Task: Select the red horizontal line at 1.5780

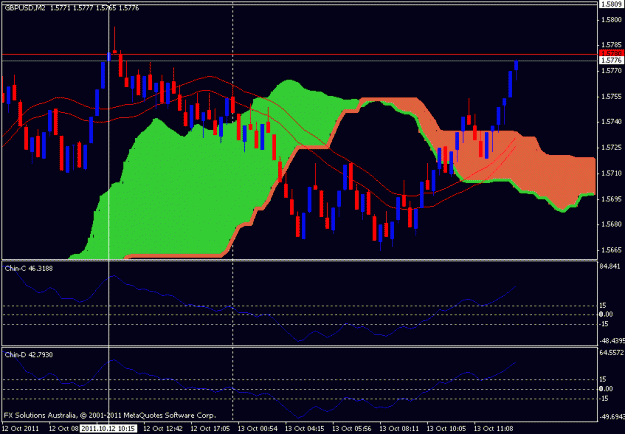Action: tap(299, 54)
